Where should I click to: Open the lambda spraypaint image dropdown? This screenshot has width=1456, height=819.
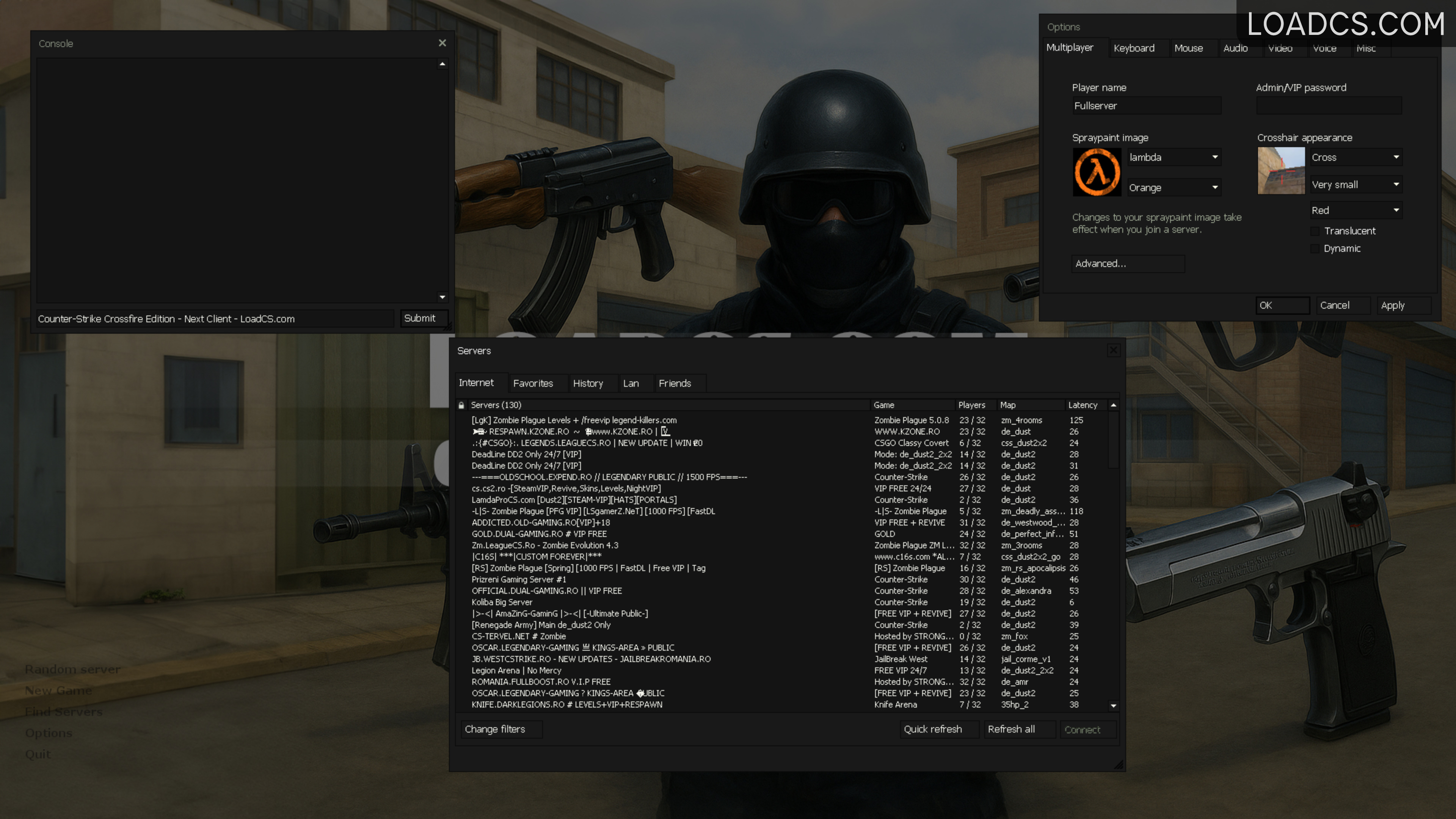click(1174, 157)
